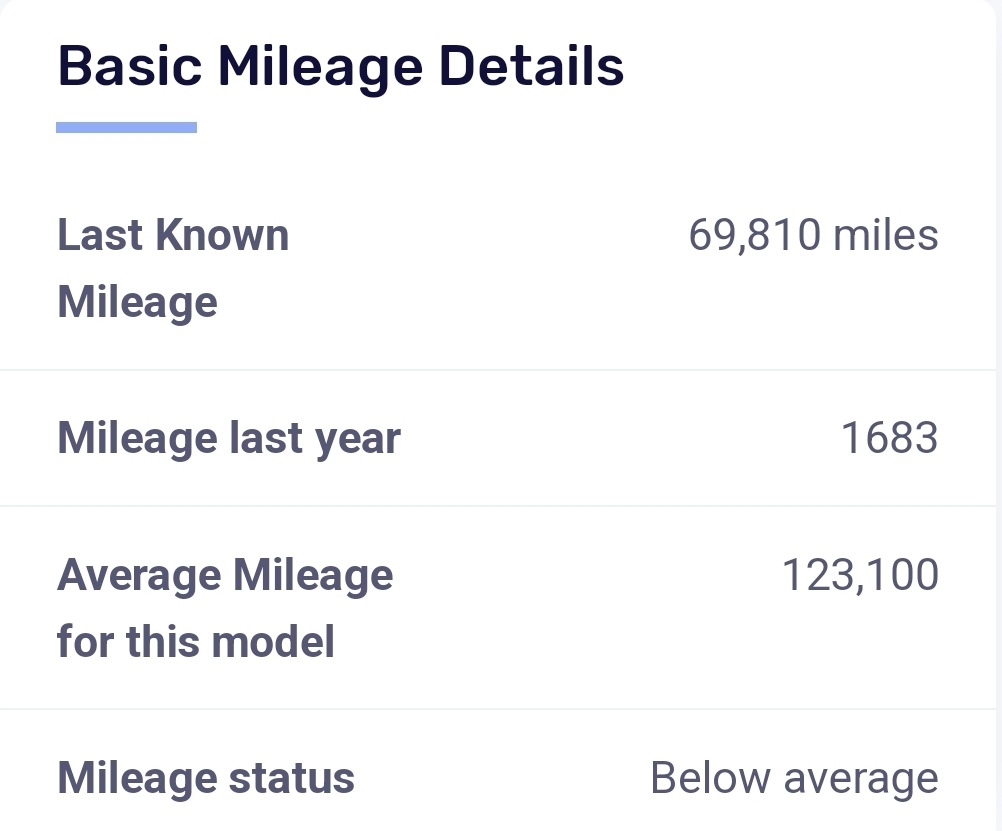Screen dimensions: 1002x831
Task: Click the blue underline accent bar
Action: click(126, 127)
